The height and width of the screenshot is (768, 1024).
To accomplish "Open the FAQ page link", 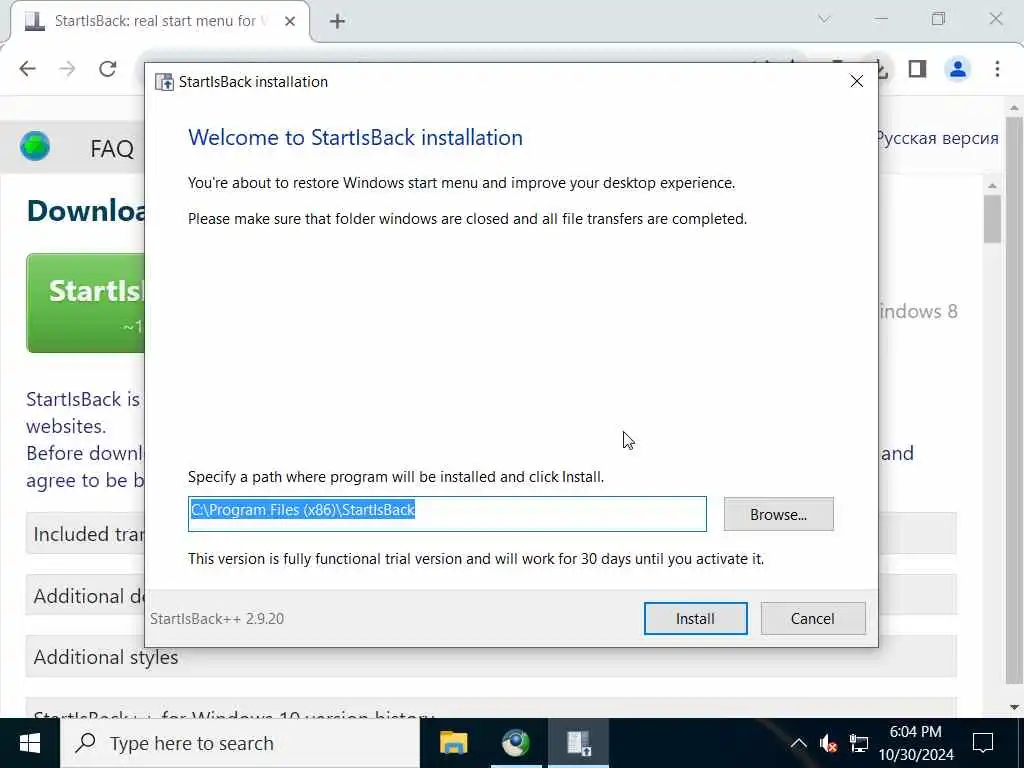I will pyautogui.click(x=112, y=149).
